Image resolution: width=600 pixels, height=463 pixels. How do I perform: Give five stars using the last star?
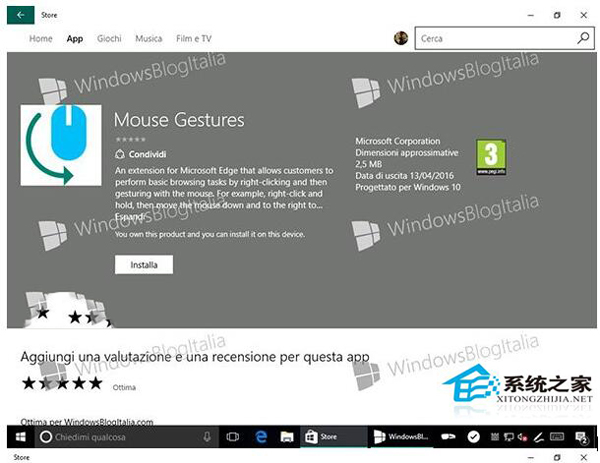pos(96,383)
